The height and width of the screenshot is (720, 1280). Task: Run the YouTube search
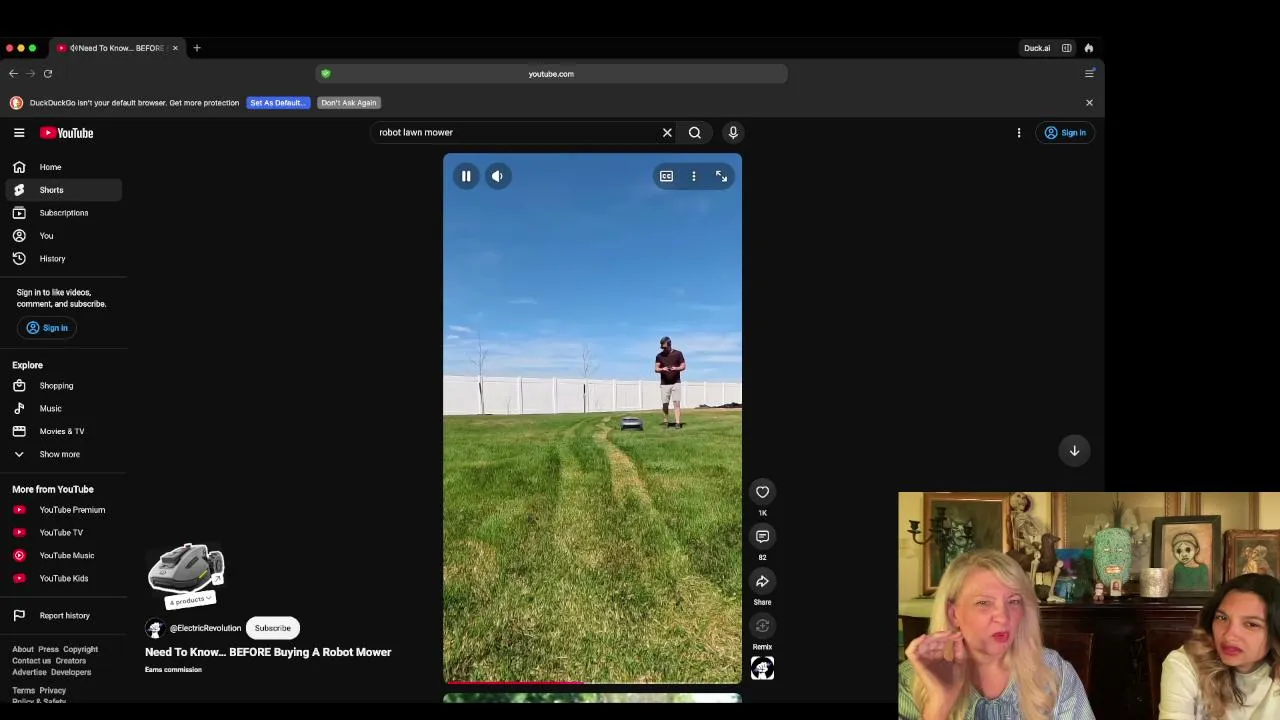tap(695, 132)
